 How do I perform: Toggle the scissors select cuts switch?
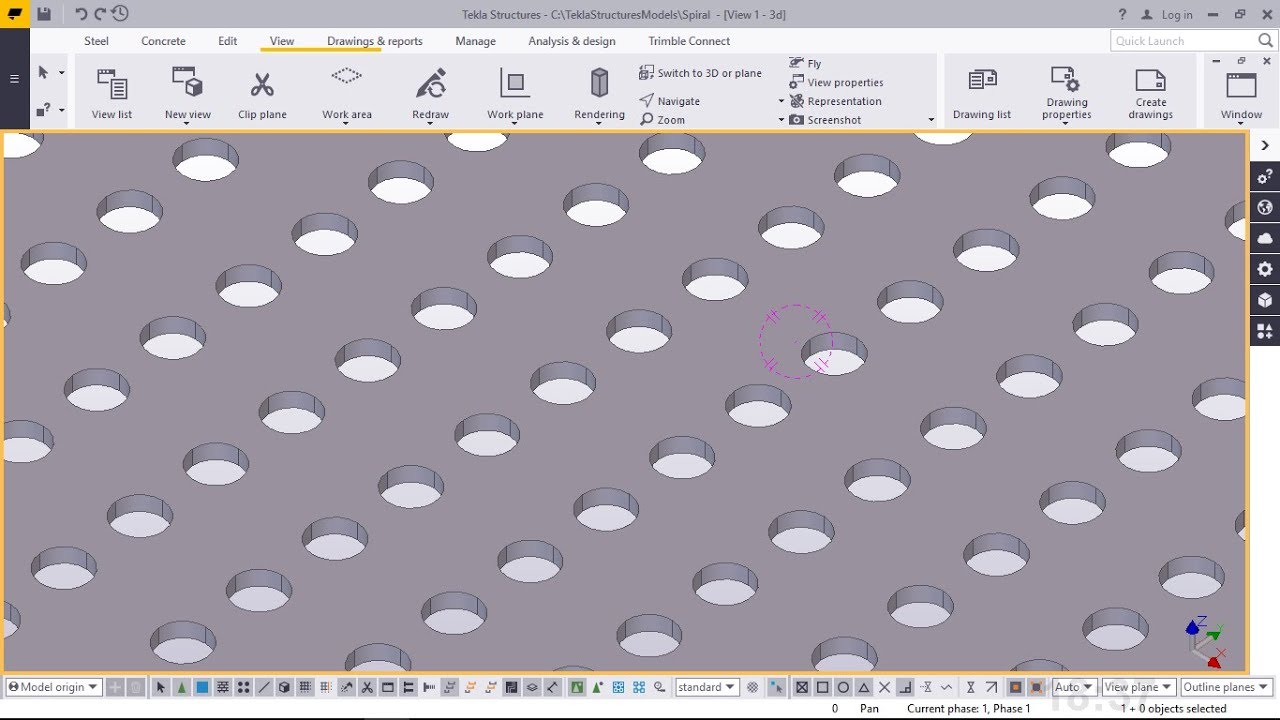pos(367,687)
